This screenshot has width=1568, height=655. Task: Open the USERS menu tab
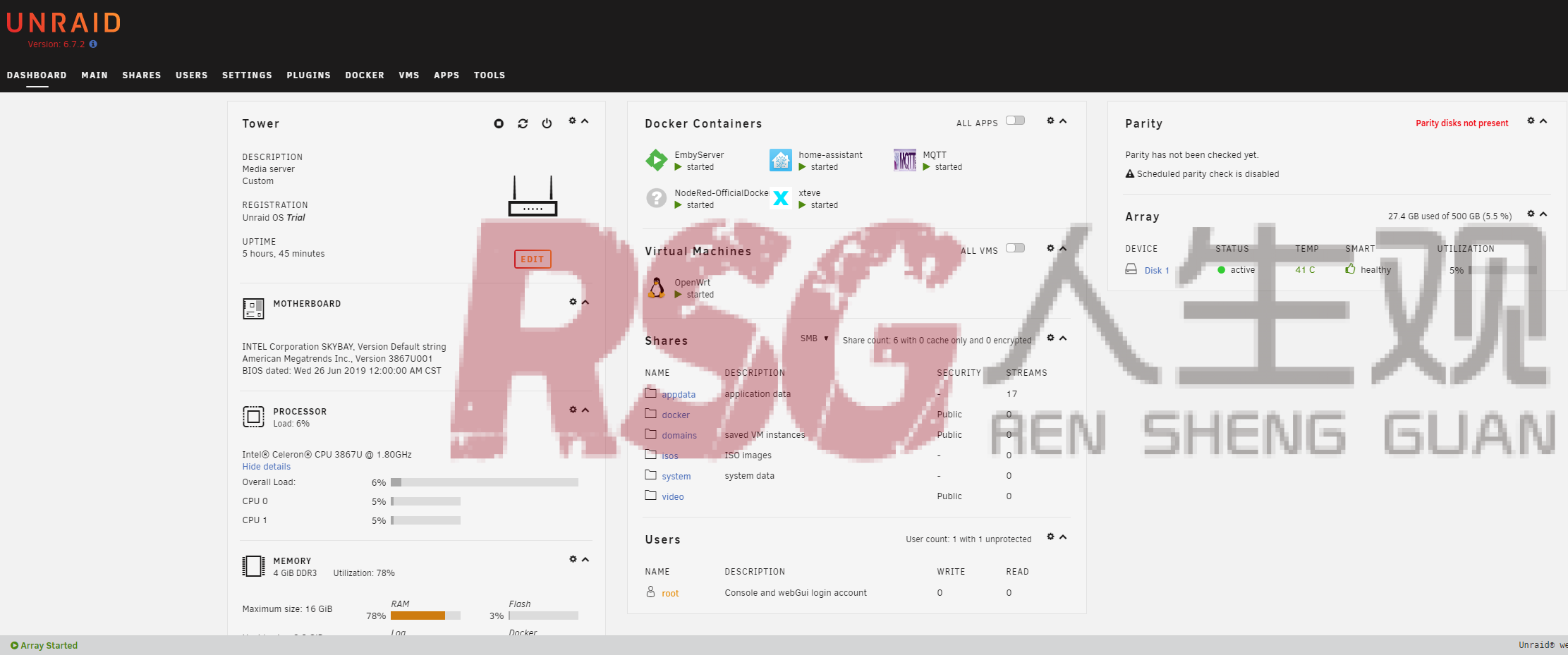tap(192, 75)
